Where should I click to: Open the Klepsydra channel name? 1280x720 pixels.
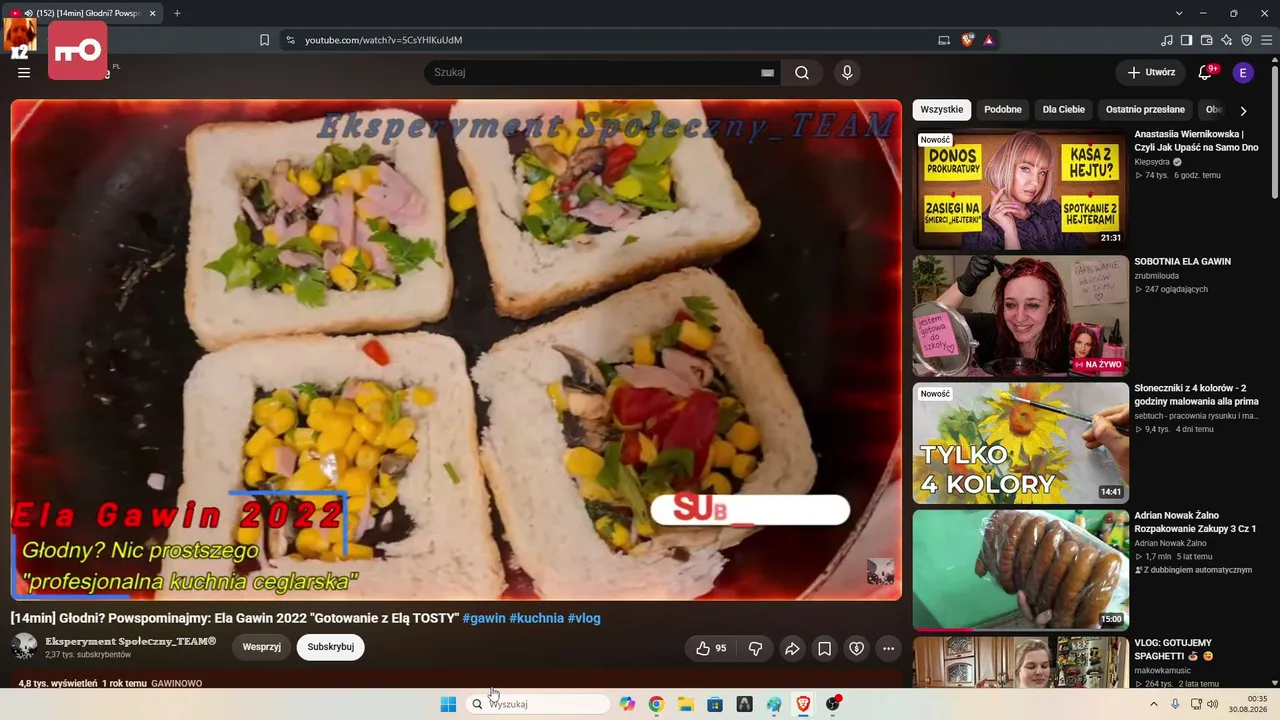[x=1152, y=162]
